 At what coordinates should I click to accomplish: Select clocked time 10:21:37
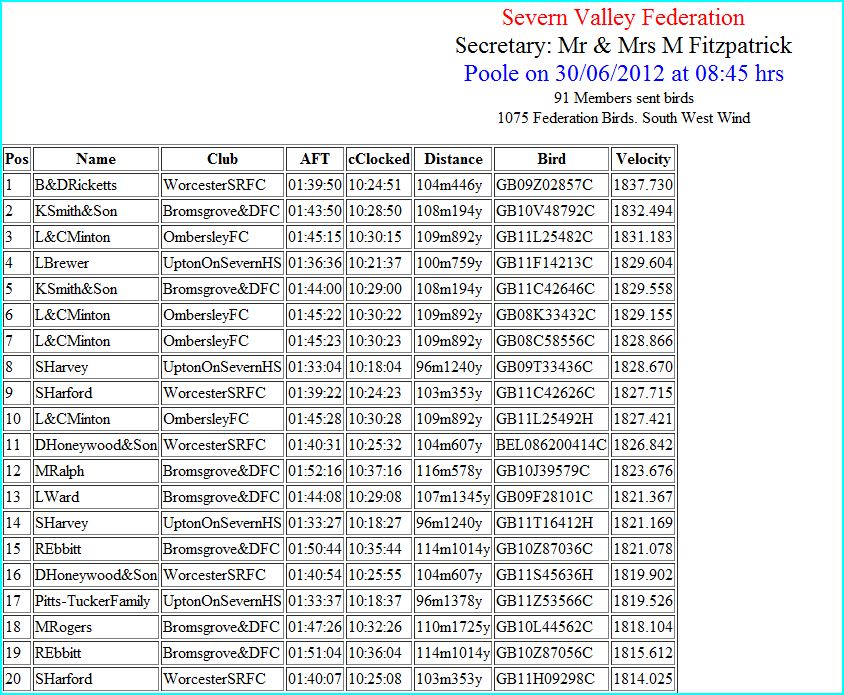tap(375, 263)
